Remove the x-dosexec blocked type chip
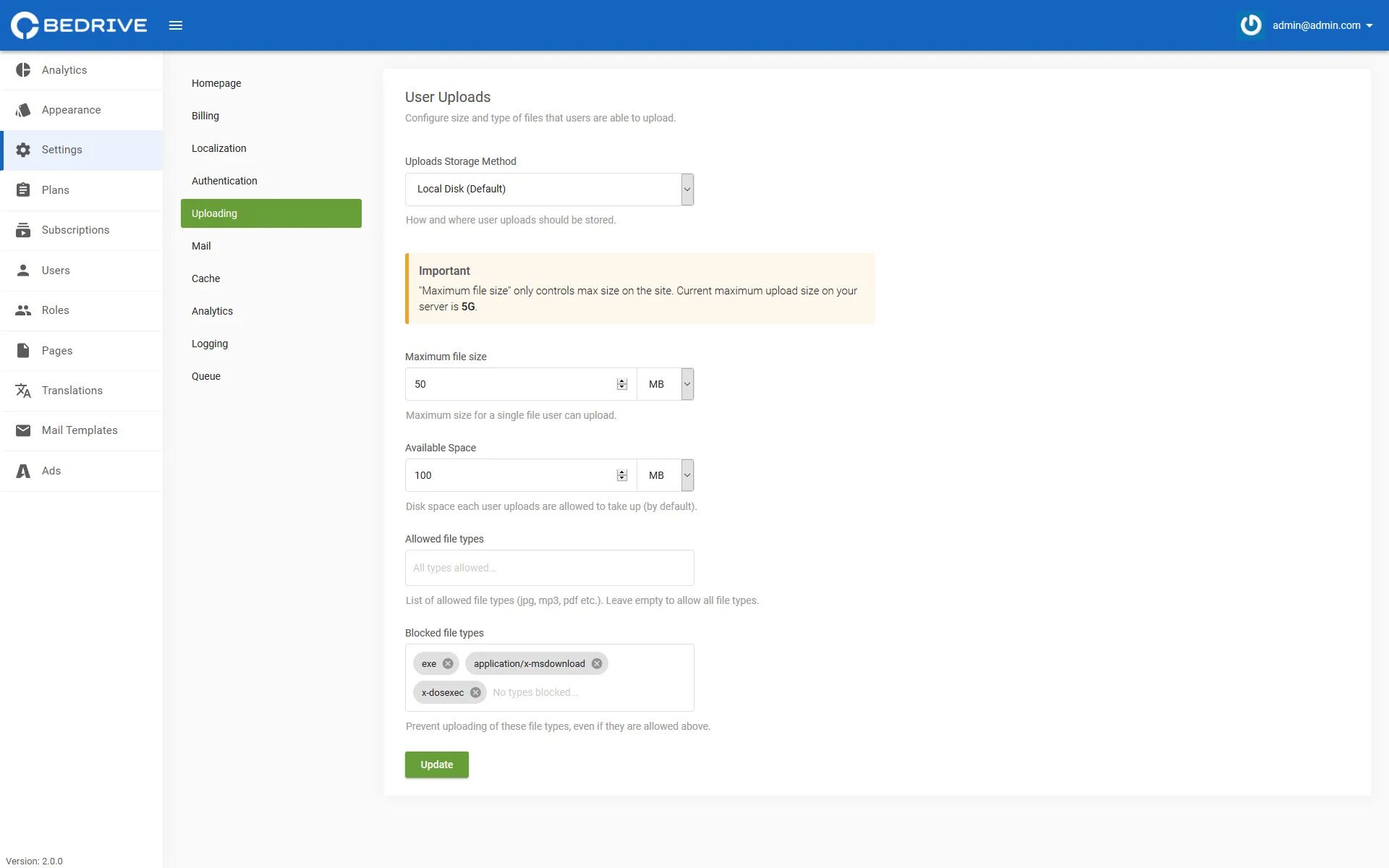Image resolution: width=1389 pixels, height=868 pixels. [x=475, y=693]
